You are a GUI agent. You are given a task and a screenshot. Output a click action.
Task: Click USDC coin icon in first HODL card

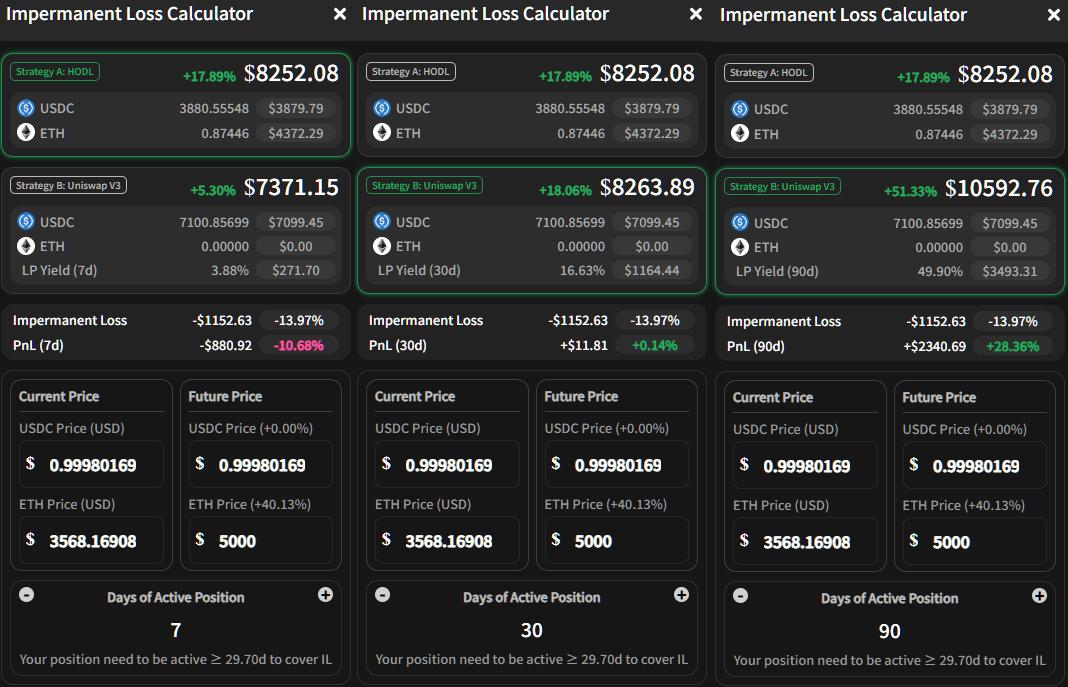26,108
